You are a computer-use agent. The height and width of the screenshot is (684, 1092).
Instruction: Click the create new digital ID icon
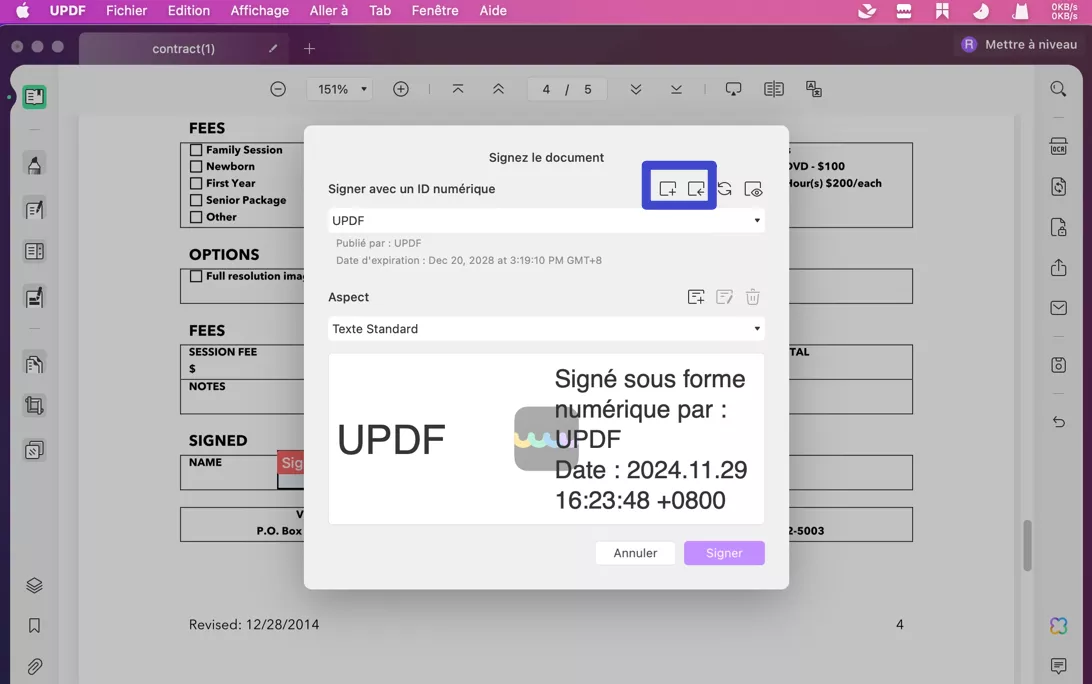667,189
